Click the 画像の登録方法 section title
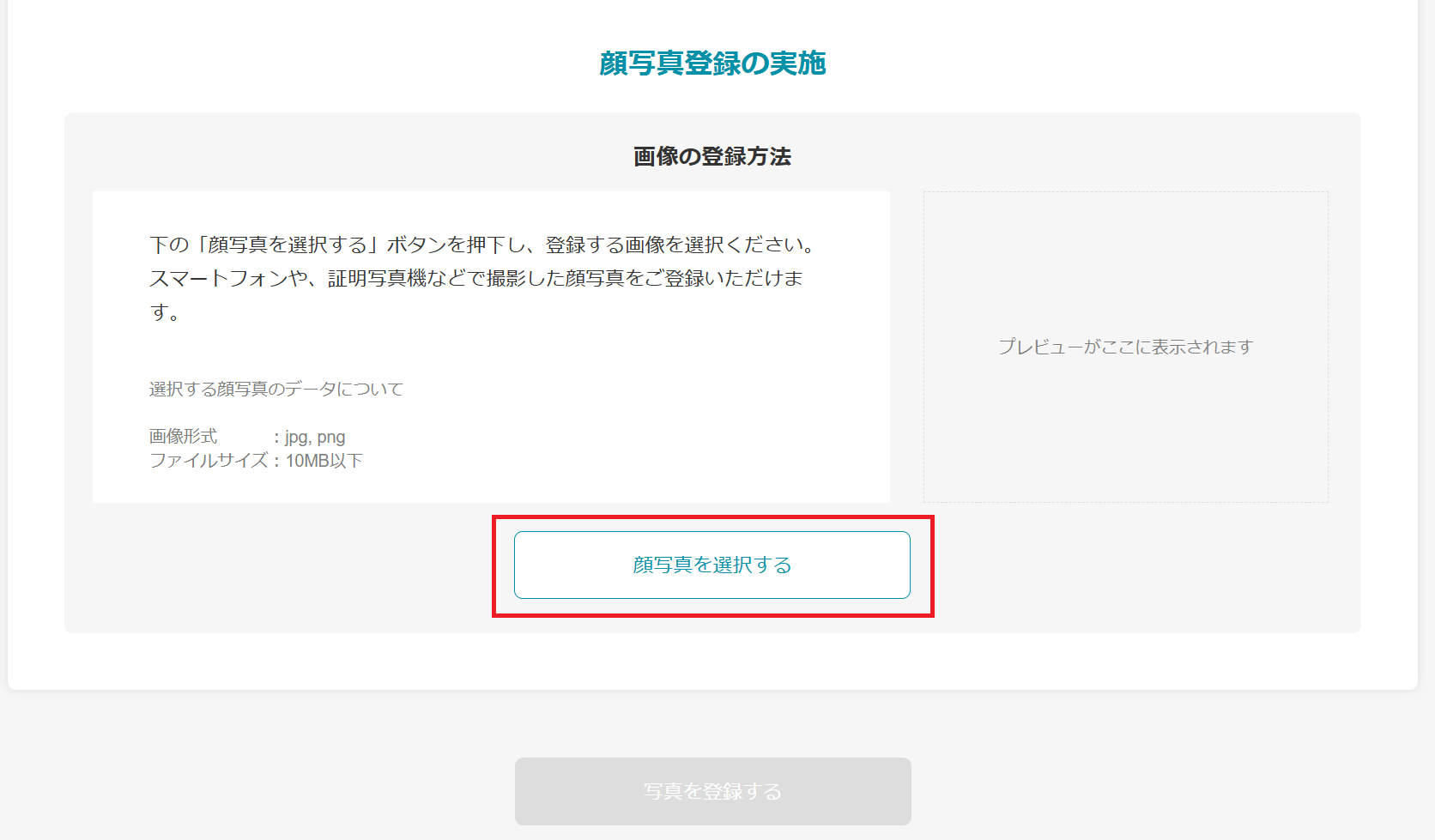 [711, 157]
